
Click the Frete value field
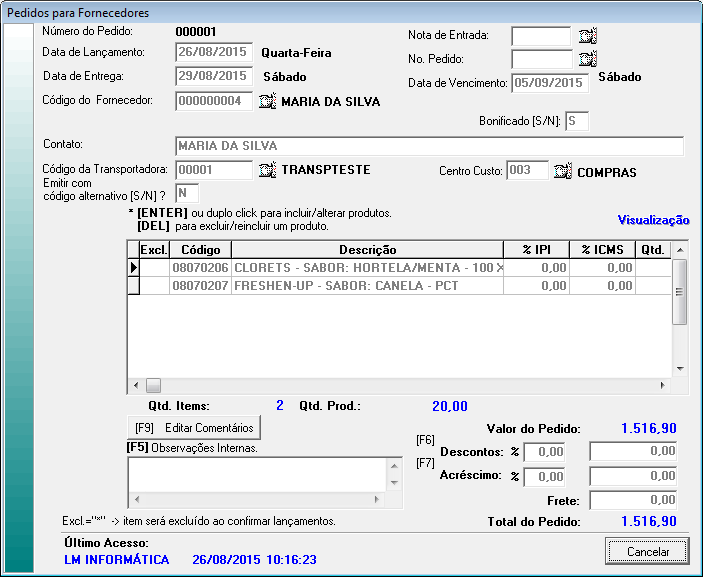coord(633,500)
